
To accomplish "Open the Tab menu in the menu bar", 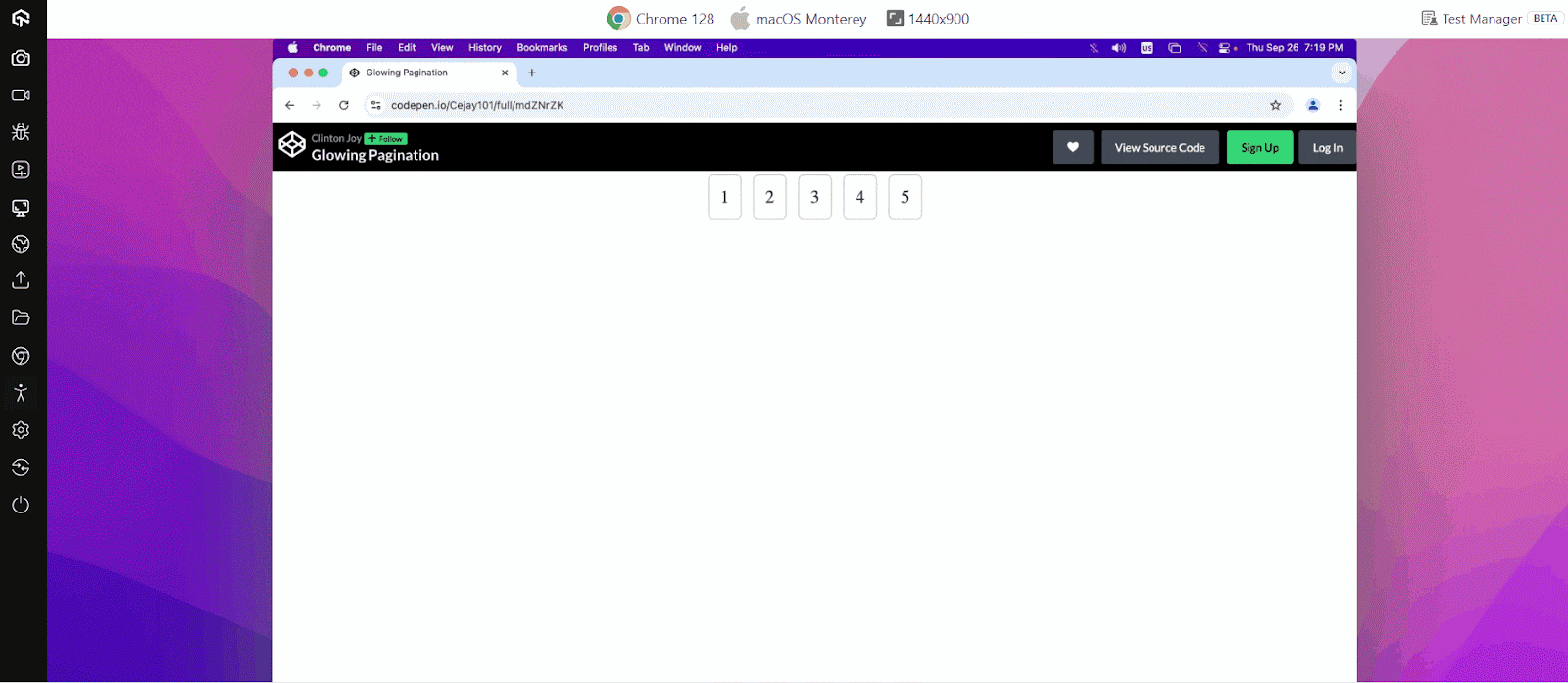I will pyautogui.click(x=641, y=47).
